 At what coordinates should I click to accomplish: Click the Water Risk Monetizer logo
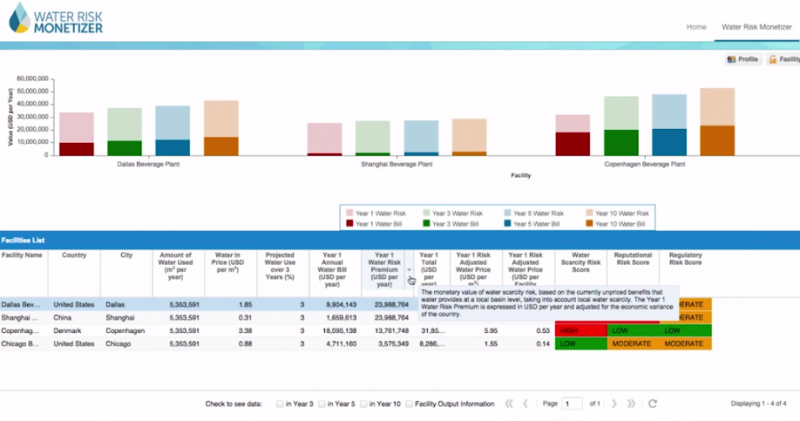56,18
